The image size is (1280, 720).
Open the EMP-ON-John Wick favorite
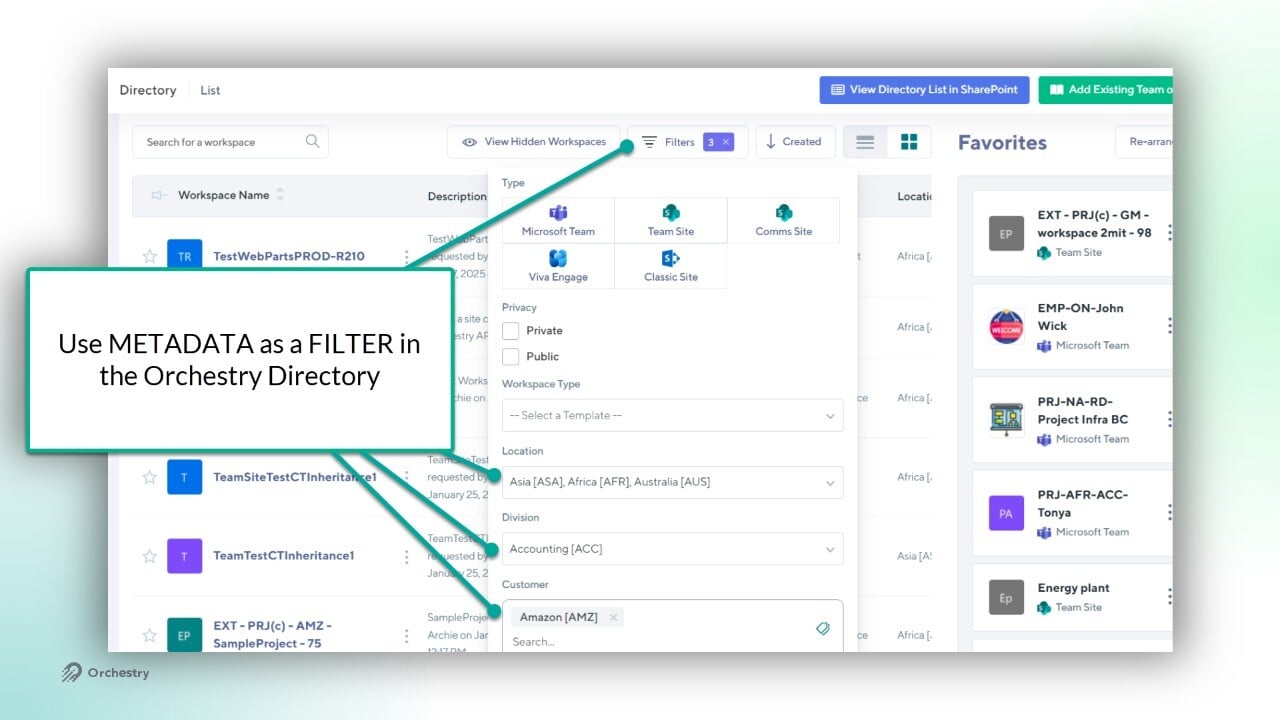pos(1080,317)
